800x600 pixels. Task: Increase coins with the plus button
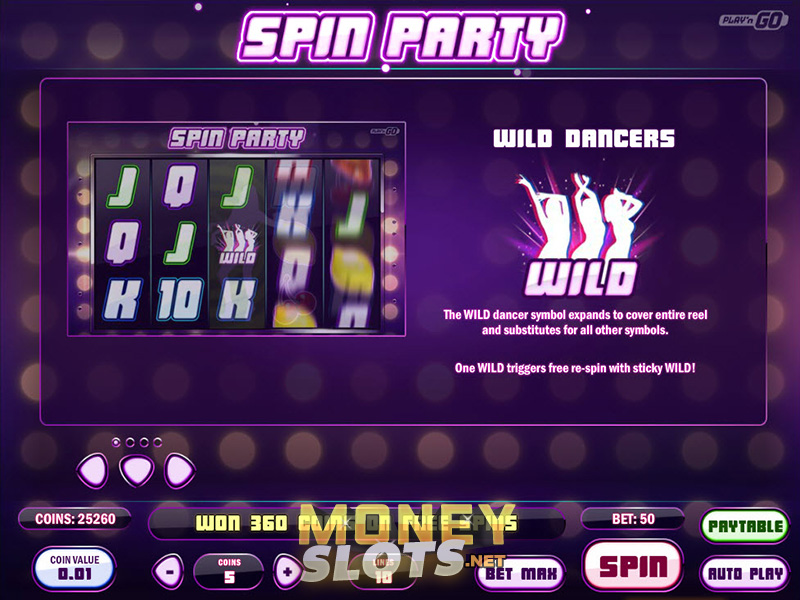[x=287, y=571]
